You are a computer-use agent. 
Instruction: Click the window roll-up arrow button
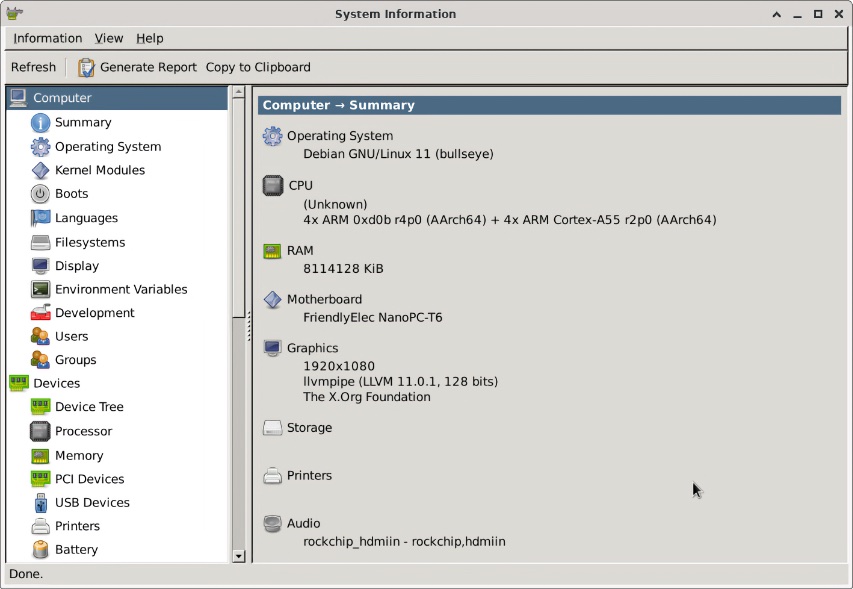777,15
